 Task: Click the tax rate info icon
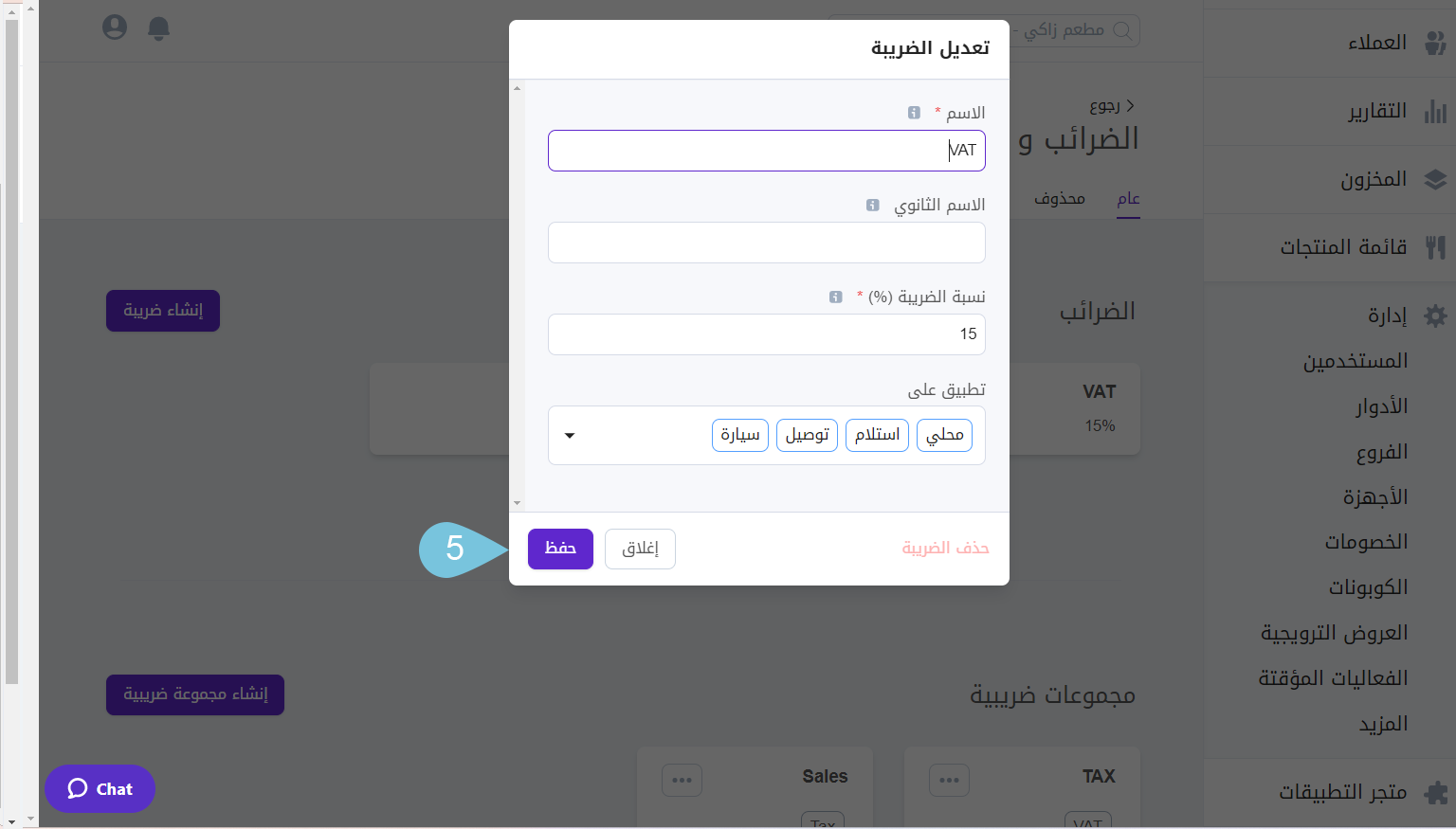[x=836, y=297]
